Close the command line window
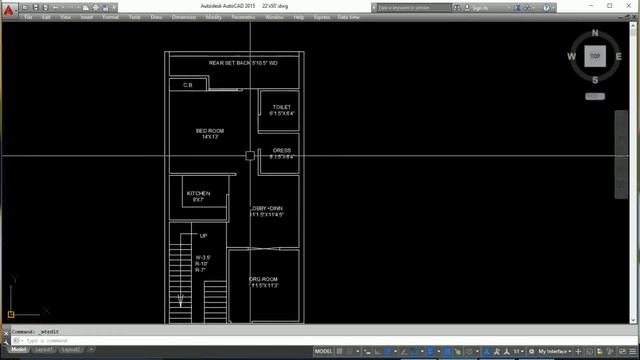Image resolution: width=640 pixels, height=360 pixels. click(5, 333)
